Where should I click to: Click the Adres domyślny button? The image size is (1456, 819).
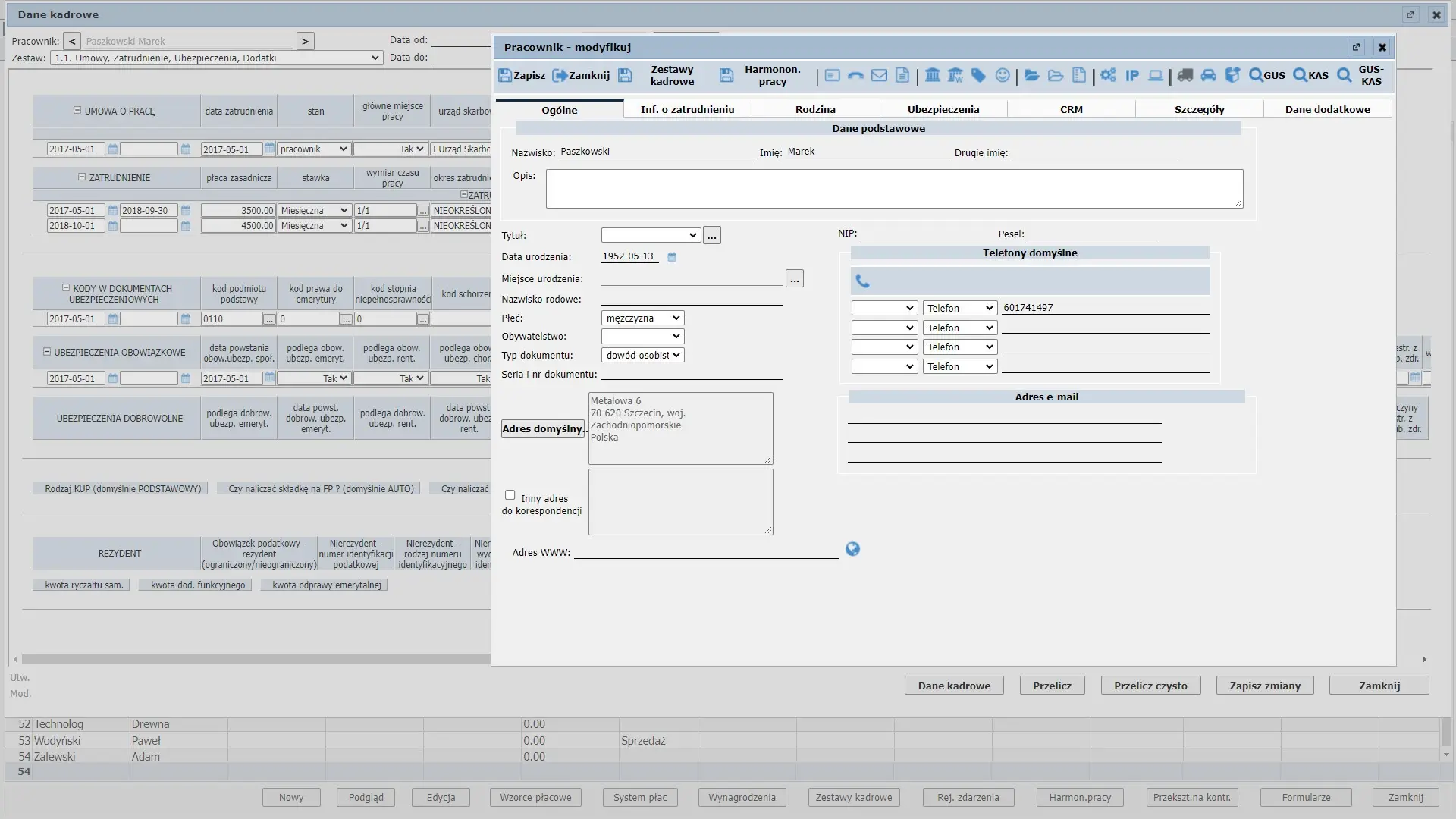click(x=543, y=428)
